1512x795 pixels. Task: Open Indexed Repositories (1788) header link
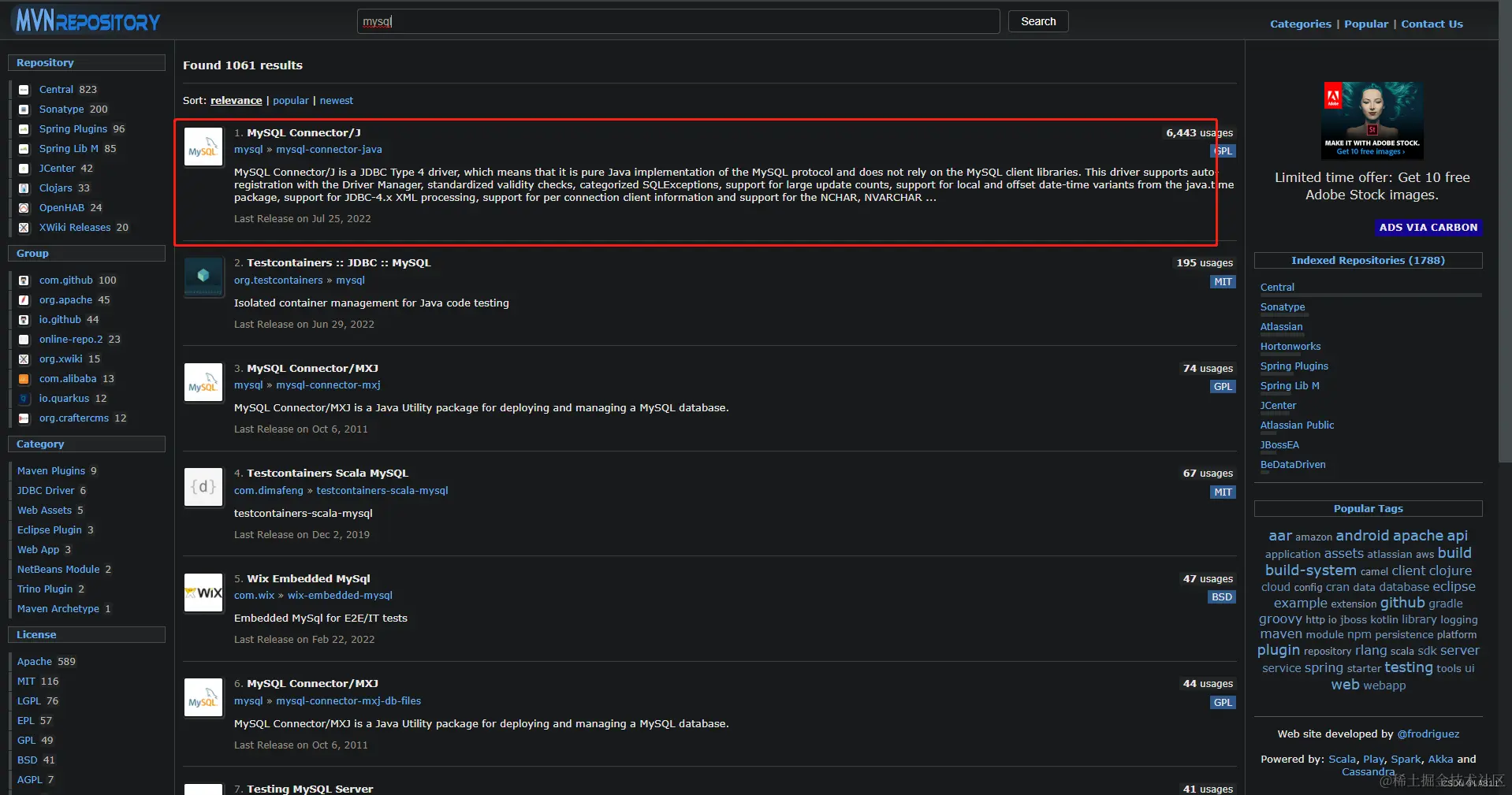point(1368,261)
